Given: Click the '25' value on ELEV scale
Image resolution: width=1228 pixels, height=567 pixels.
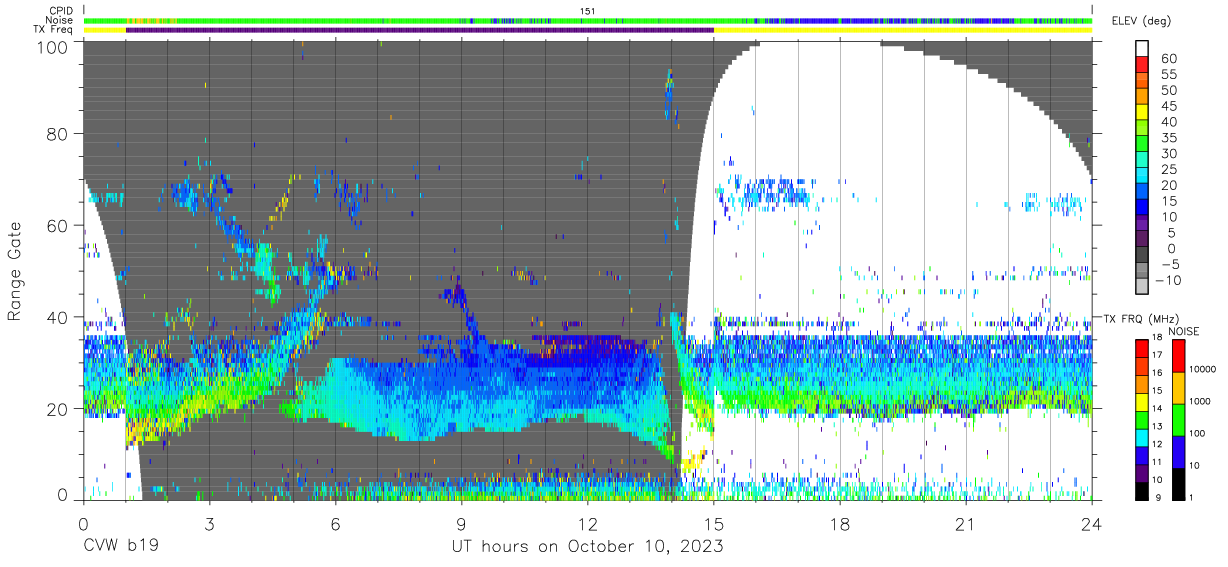Looking at the screenshot, I should point(1167,170).
